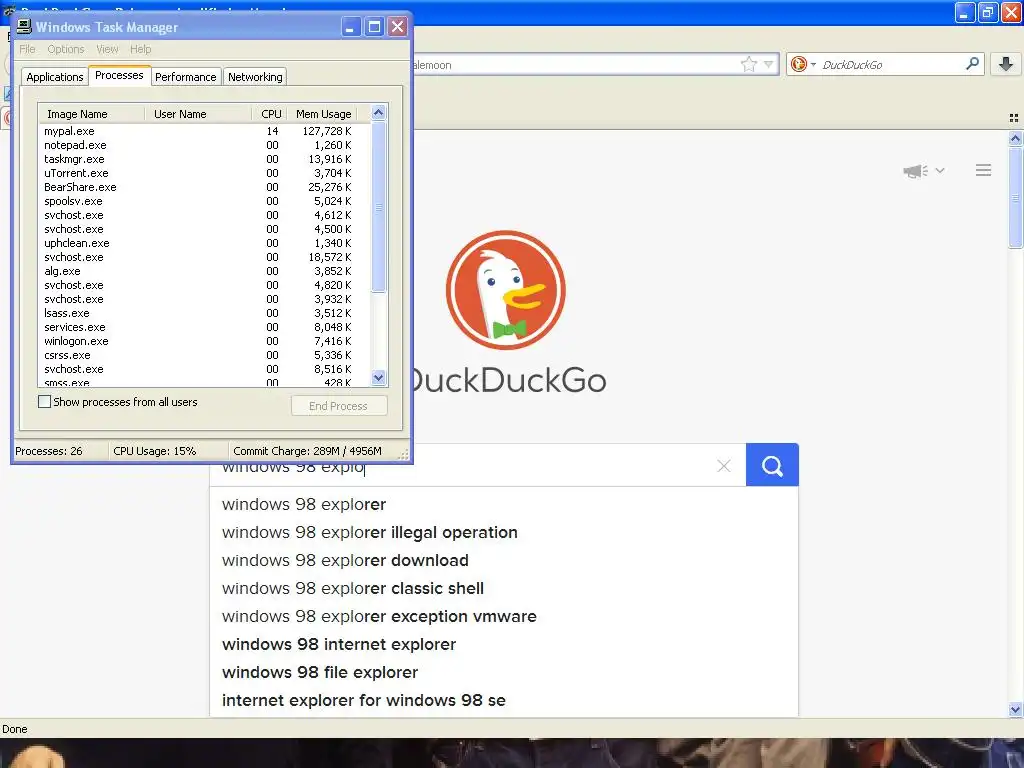The height and width of the screenshot is (768, 1024).
Task: Open search engine selector dropdown arrow
Action: [x=813, y=64]
